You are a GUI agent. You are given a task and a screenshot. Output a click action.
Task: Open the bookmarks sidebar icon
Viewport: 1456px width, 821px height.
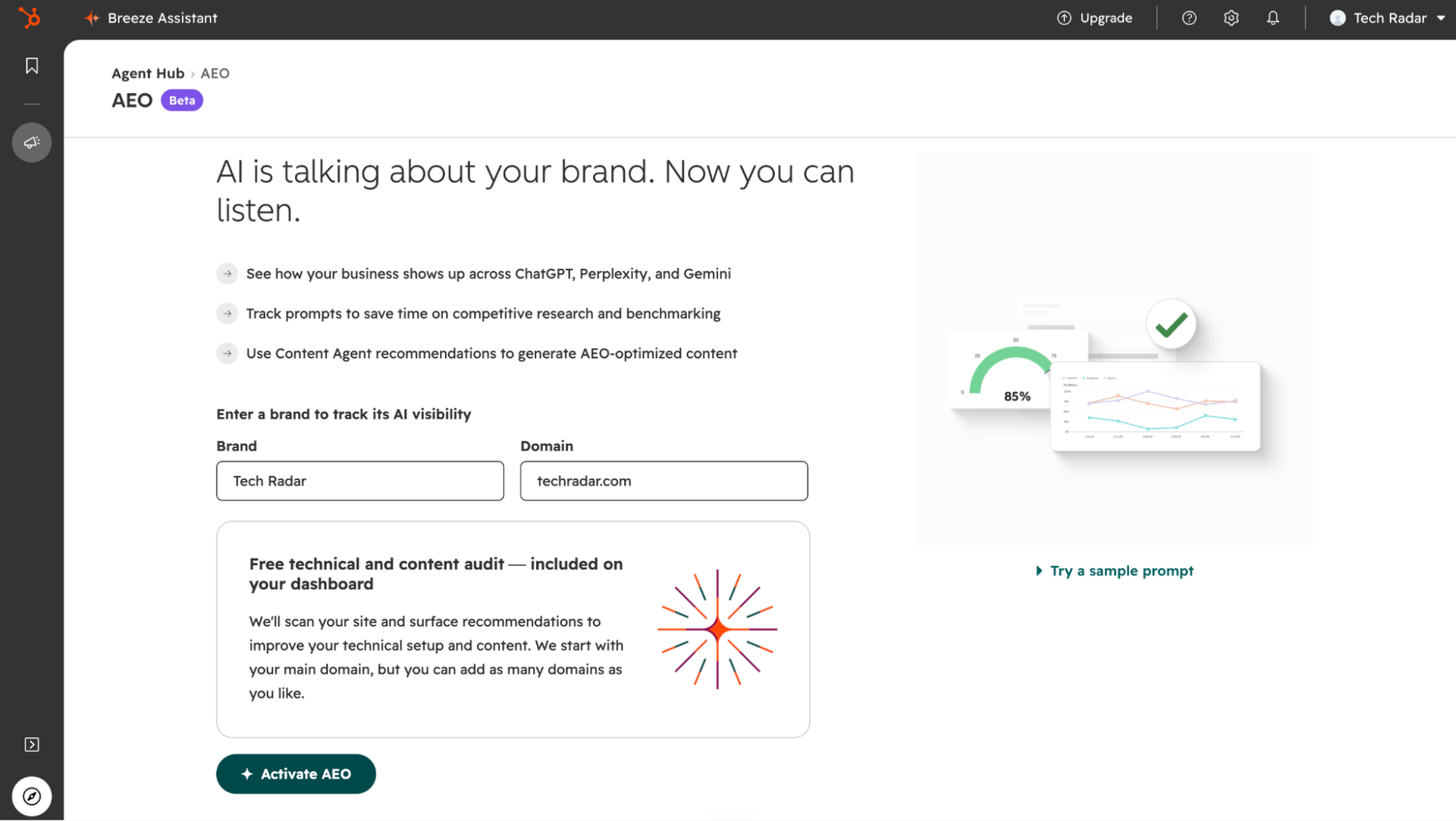click(x=32, y=66)
